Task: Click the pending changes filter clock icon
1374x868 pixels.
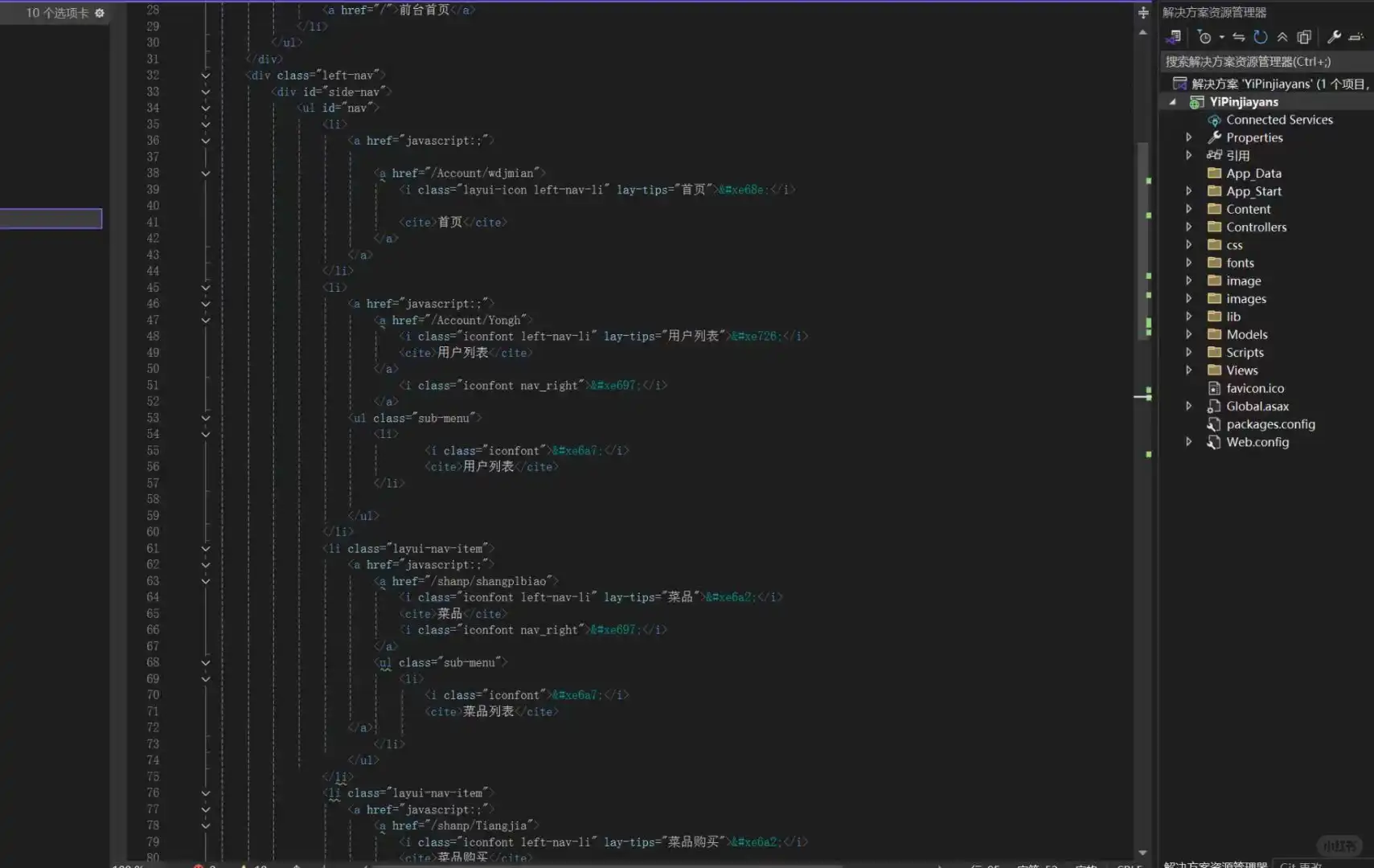Action: [x=1204, y=37]
